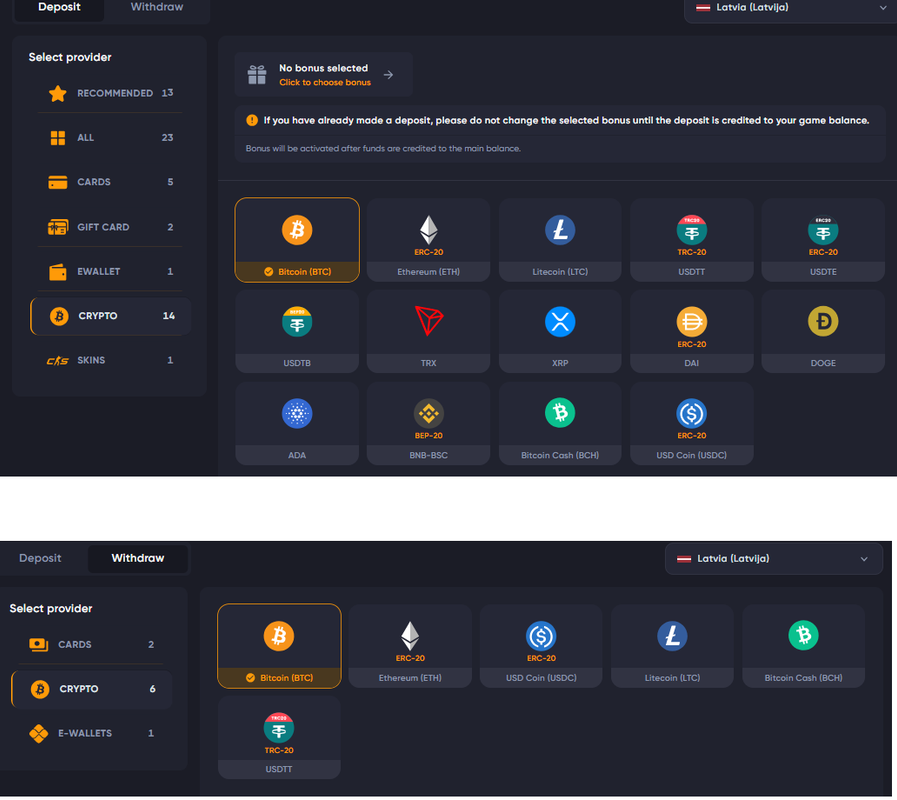Select Litecoin (LTC) withdraw option
Viewport: 897px width, 800px height.
(672, 646)
